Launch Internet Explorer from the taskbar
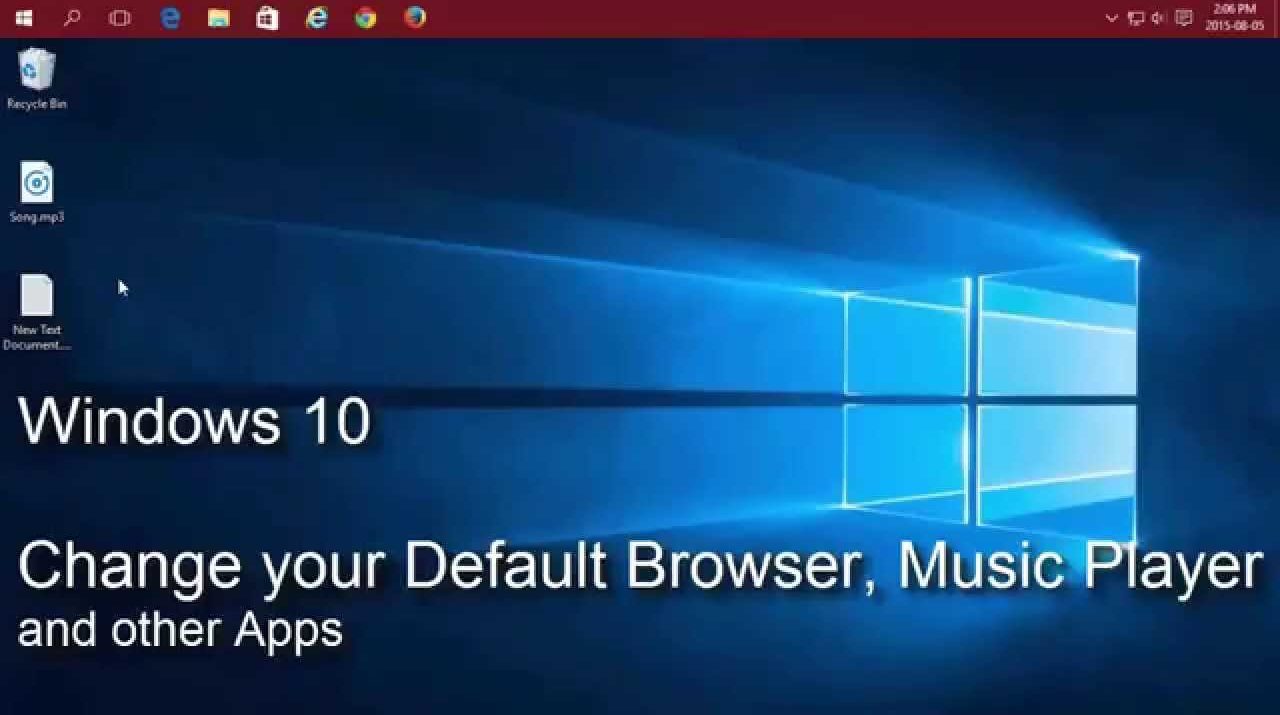Image resolution: width=1280 pixels, height=715 pixels. point(317,18)
